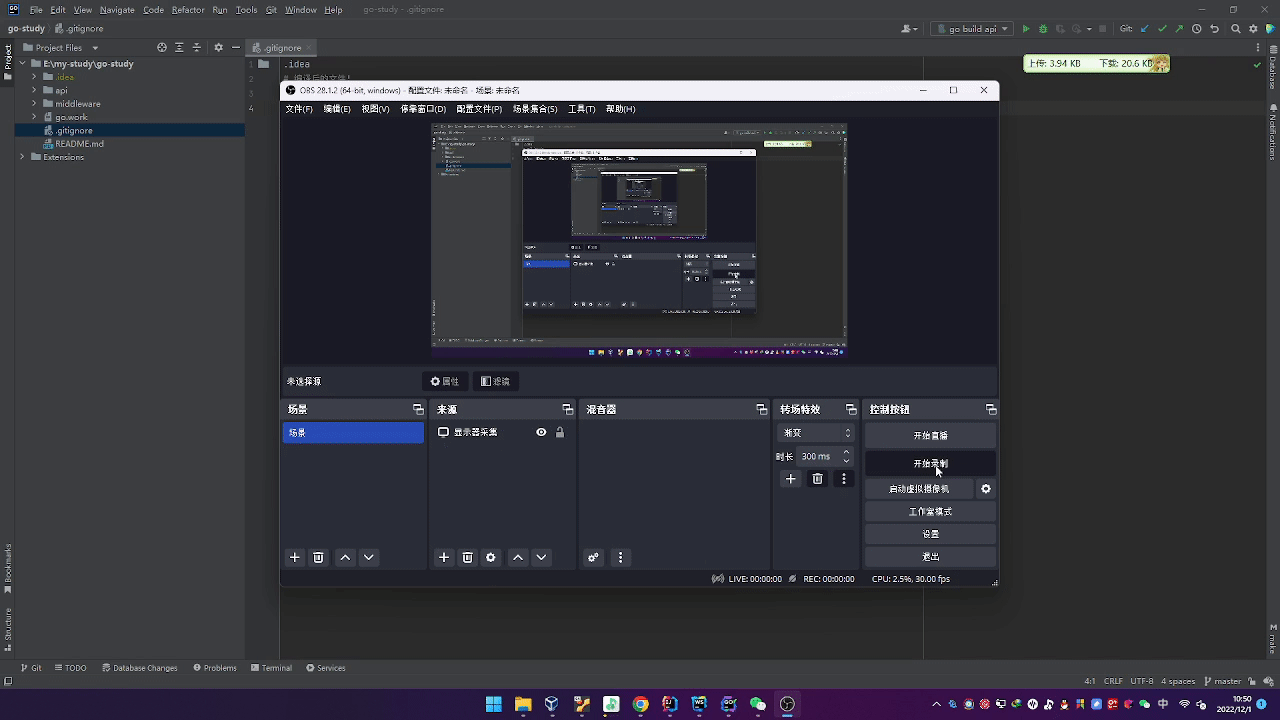1280x720 pixels.
Task: Open source properties gear in 来源 panel toolbar
Action: pyautogui.click(x=490, y=557)
